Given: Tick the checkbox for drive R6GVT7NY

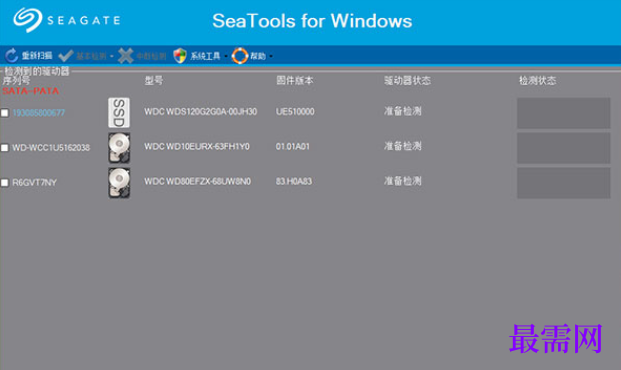Looking at the screenshot, I should 5,183.
